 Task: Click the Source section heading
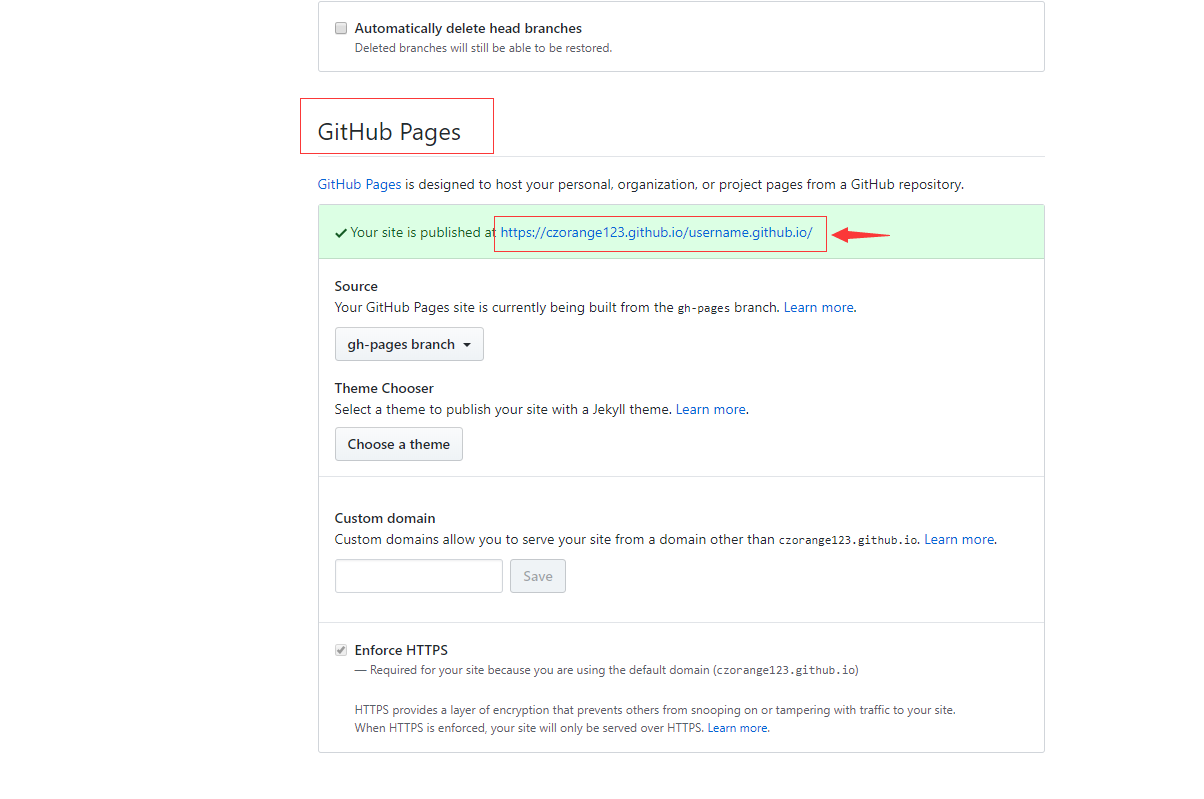[356, 286]
